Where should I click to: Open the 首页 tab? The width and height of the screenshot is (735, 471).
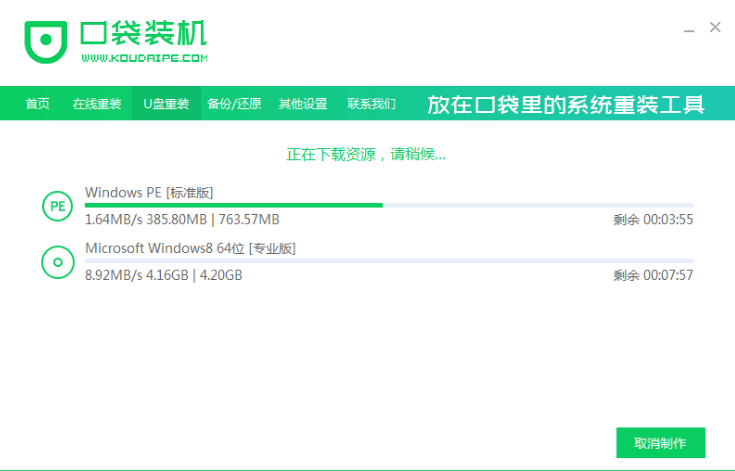click(x=38, y=104)
